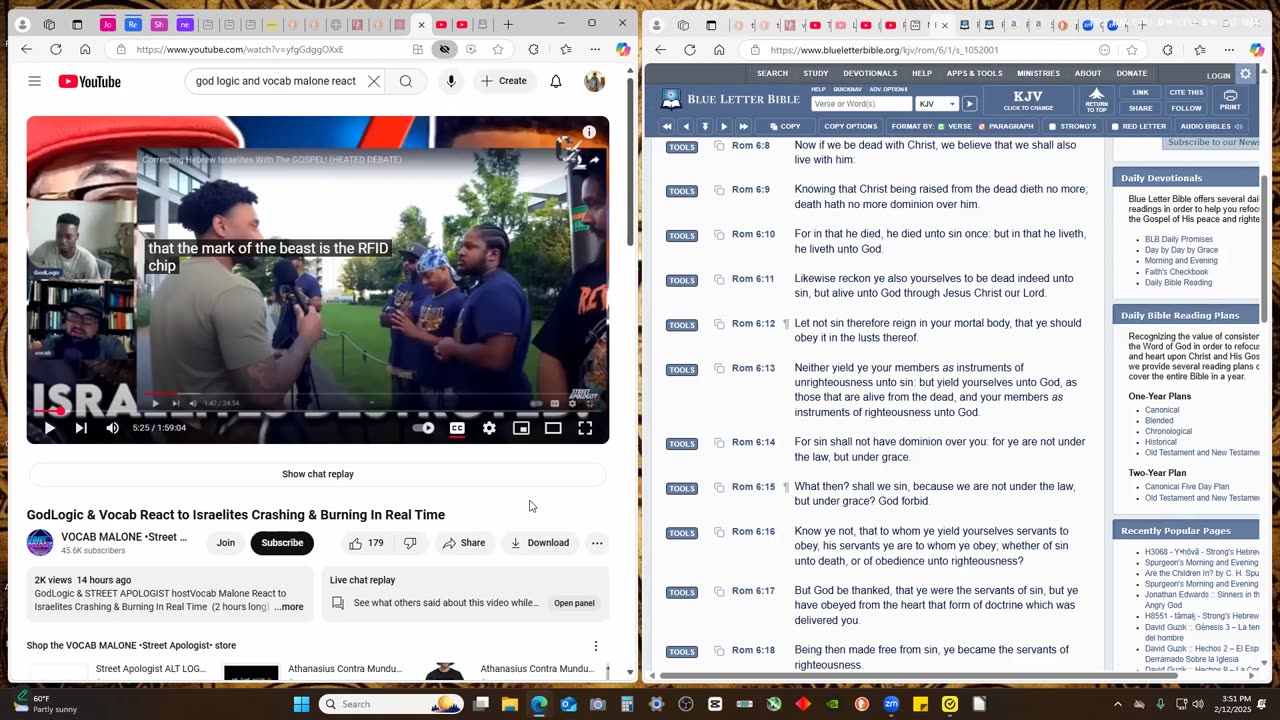Open BLB Daily Promises link

coord(1179,240)
